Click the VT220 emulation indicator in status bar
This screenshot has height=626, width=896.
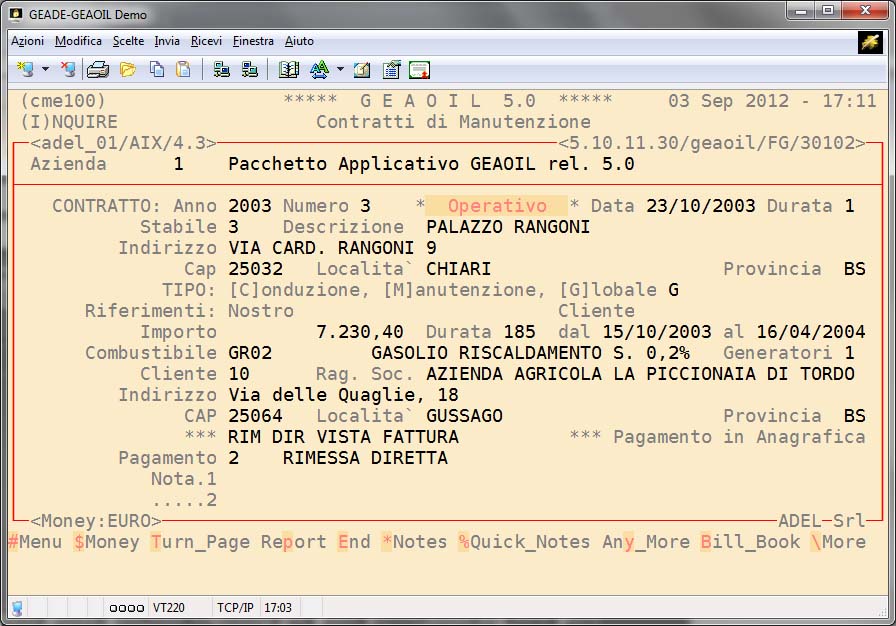167,607
